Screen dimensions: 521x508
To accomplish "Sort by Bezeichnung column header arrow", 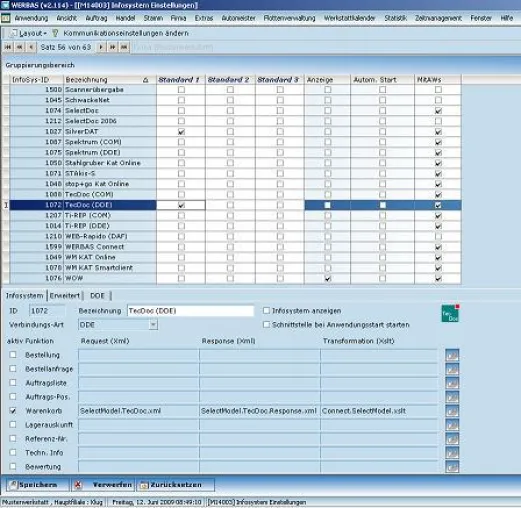I will (145, 80).
